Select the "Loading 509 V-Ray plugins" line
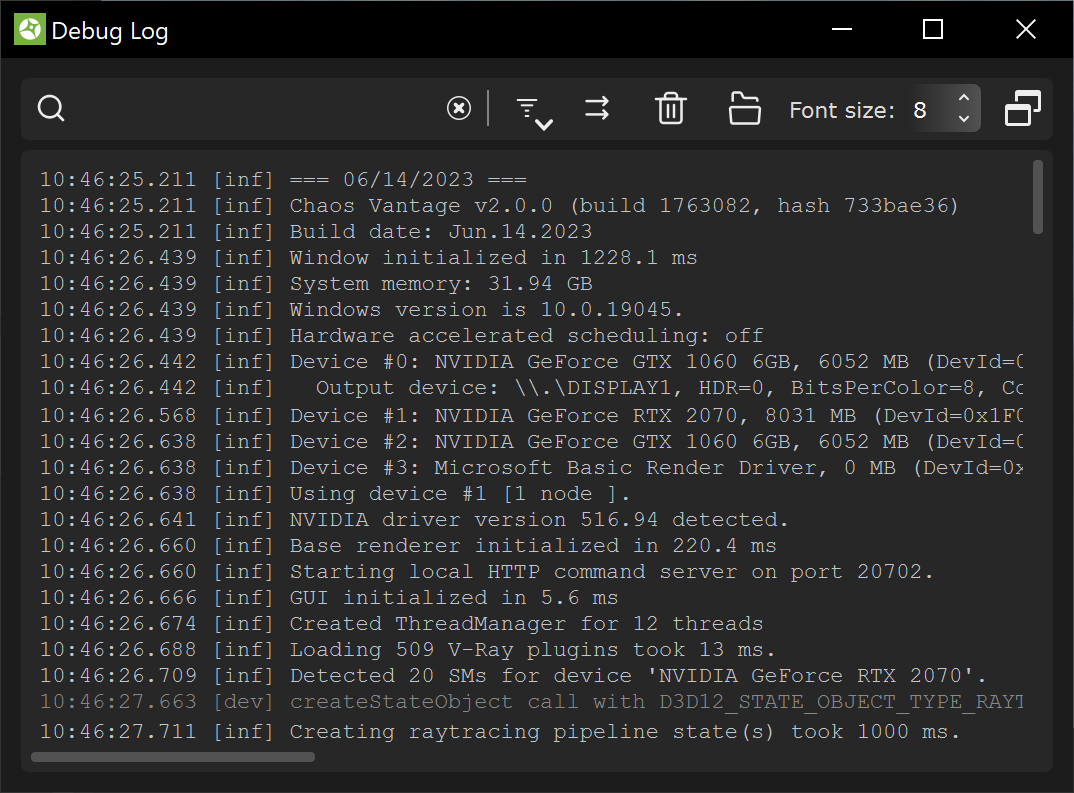 coord(408,650)
